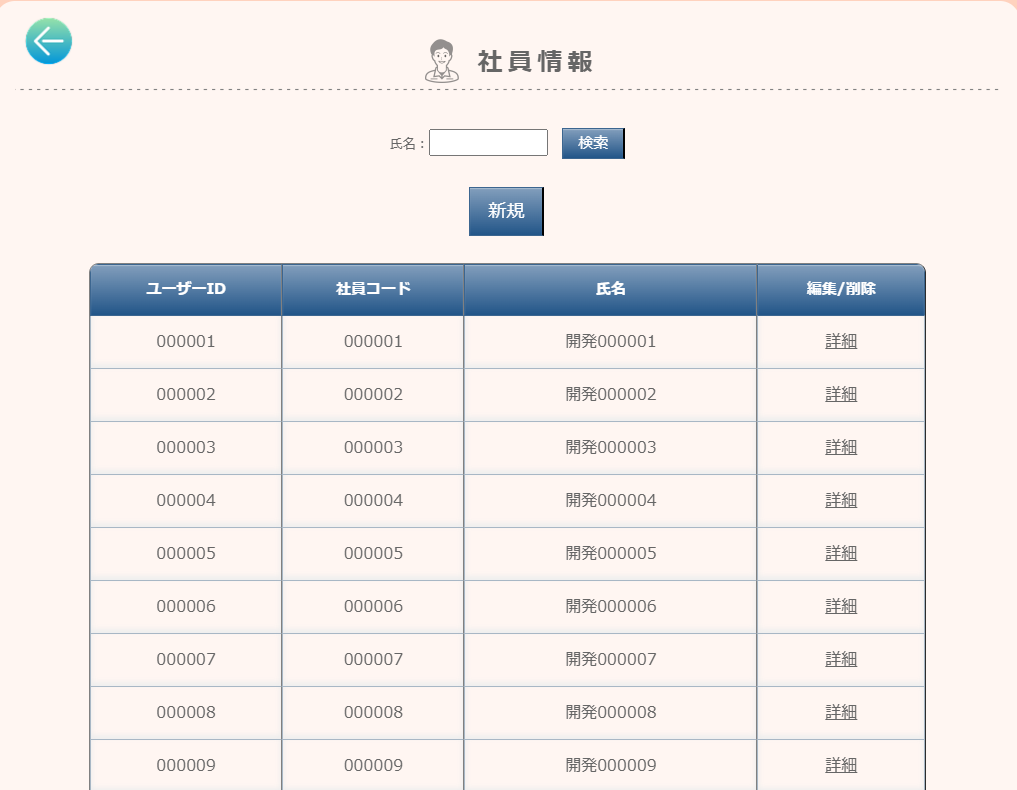1017x790 pixels.
Task: Focus the 氏名 search input field
Action: pyautogui.click(x=488, y=143)
